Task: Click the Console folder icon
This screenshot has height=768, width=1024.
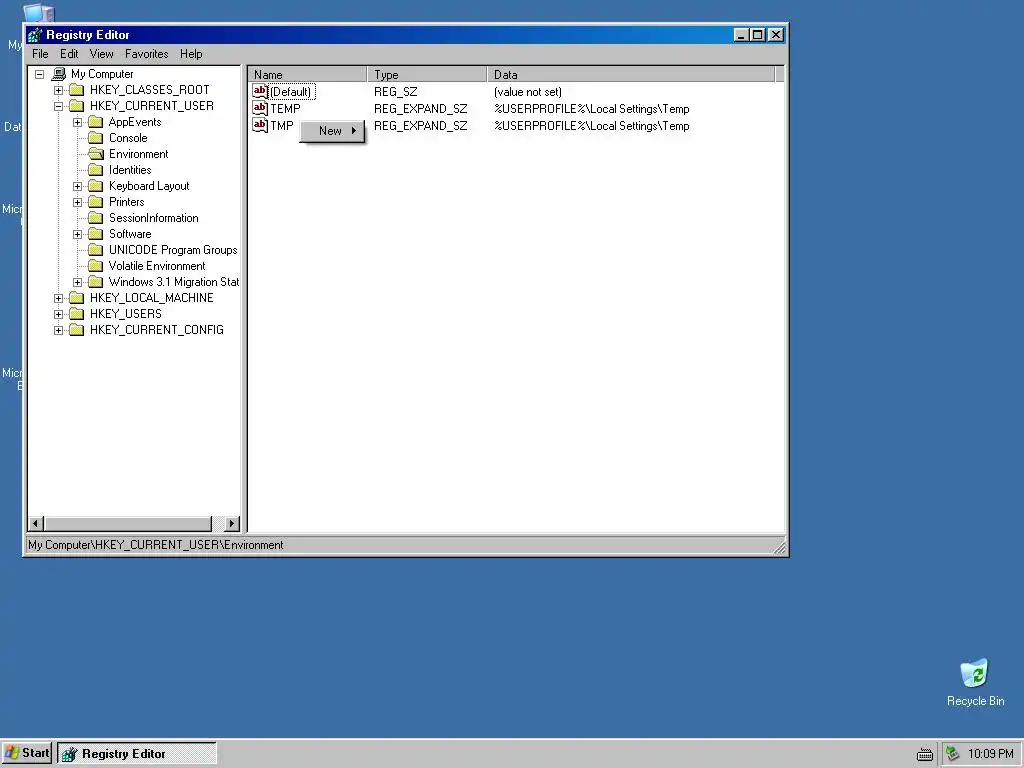Action: 95,138
